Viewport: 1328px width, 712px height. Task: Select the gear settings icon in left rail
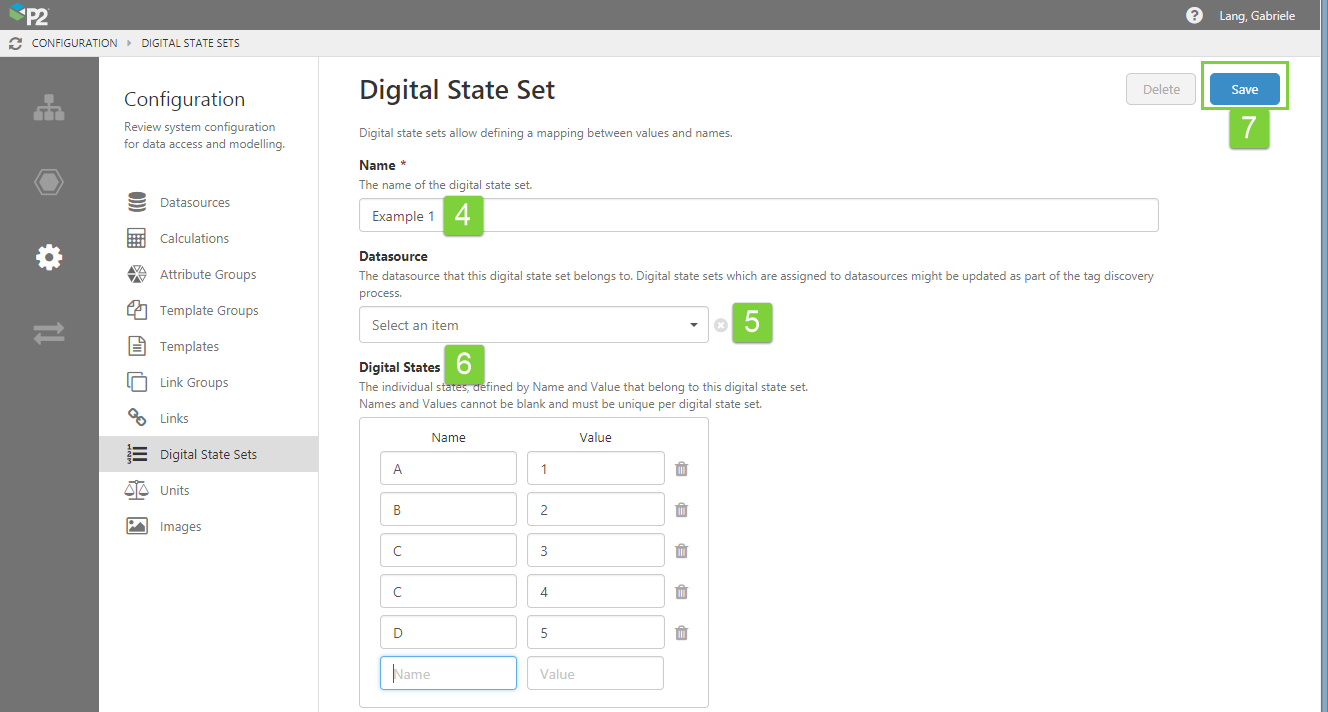[49, 258]
